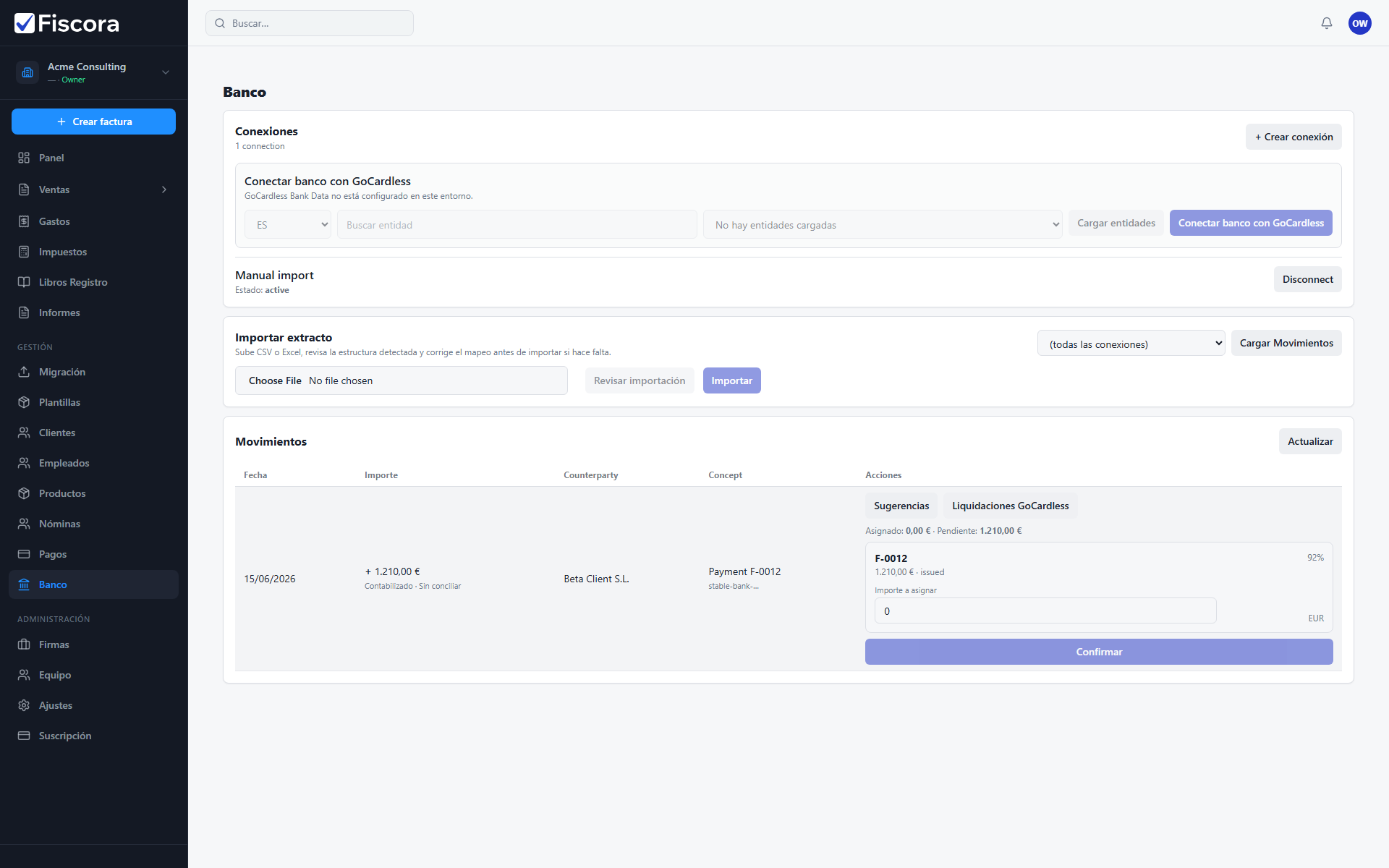Go to Gastos section
This screenshot has height=868, width=1389.
[93, 221]
